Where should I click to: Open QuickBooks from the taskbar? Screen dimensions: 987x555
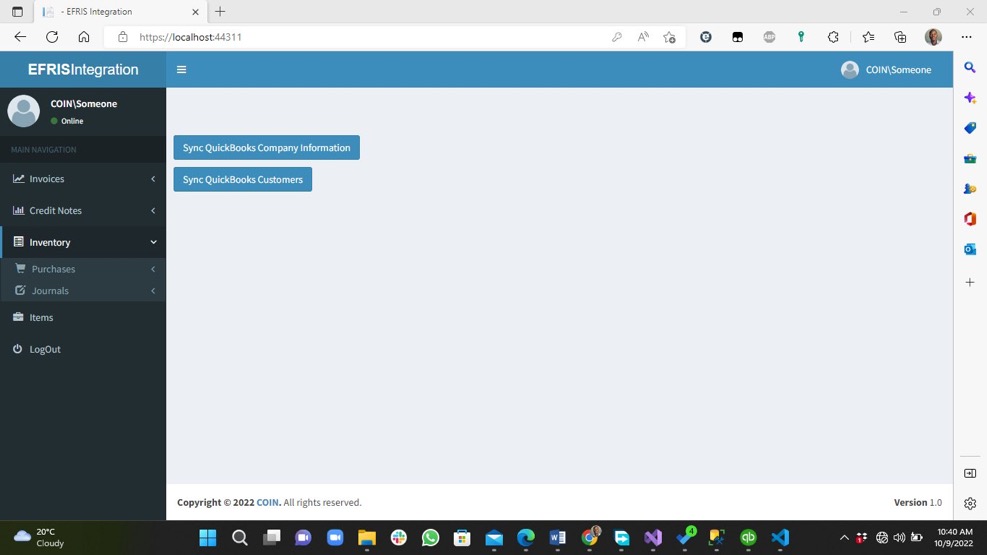coord(748,537)
